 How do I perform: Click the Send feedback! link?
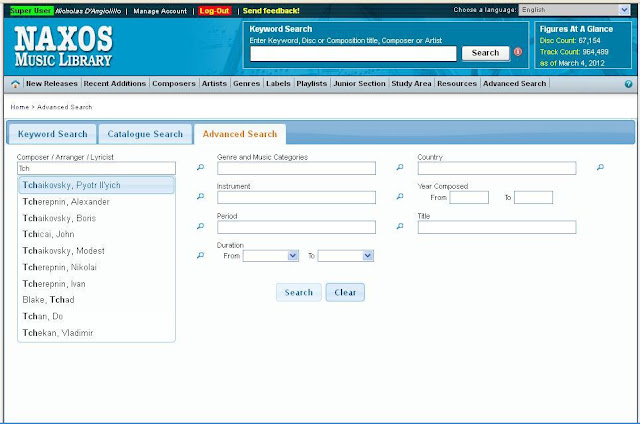point(271,11)
